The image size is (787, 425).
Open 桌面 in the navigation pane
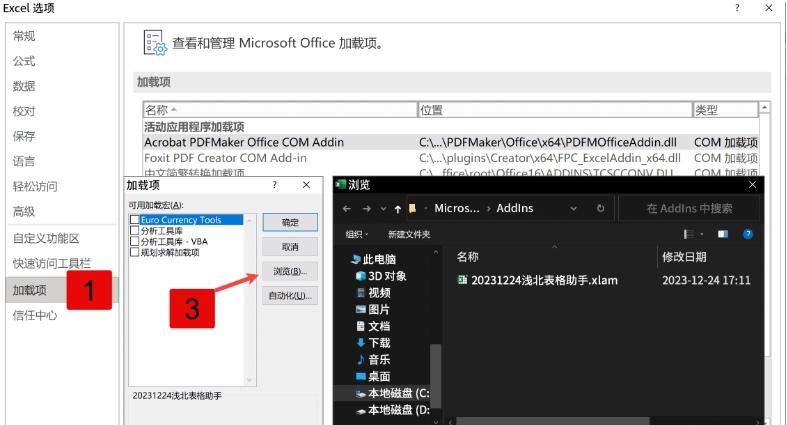pyautogui.click(x=373, y=376)
